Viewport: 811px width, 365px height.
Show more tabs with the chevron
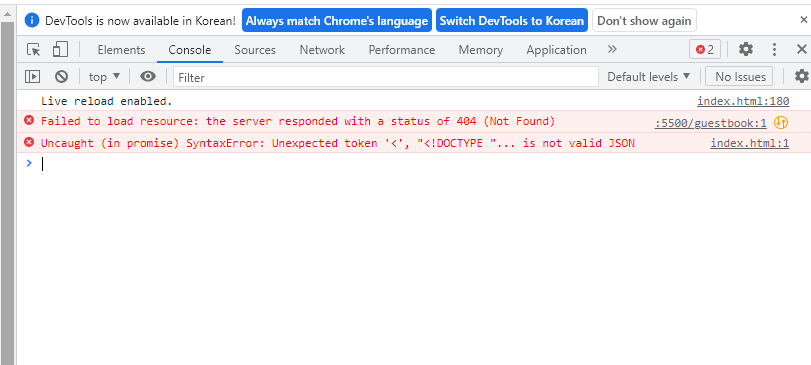(x=612, y=50)
